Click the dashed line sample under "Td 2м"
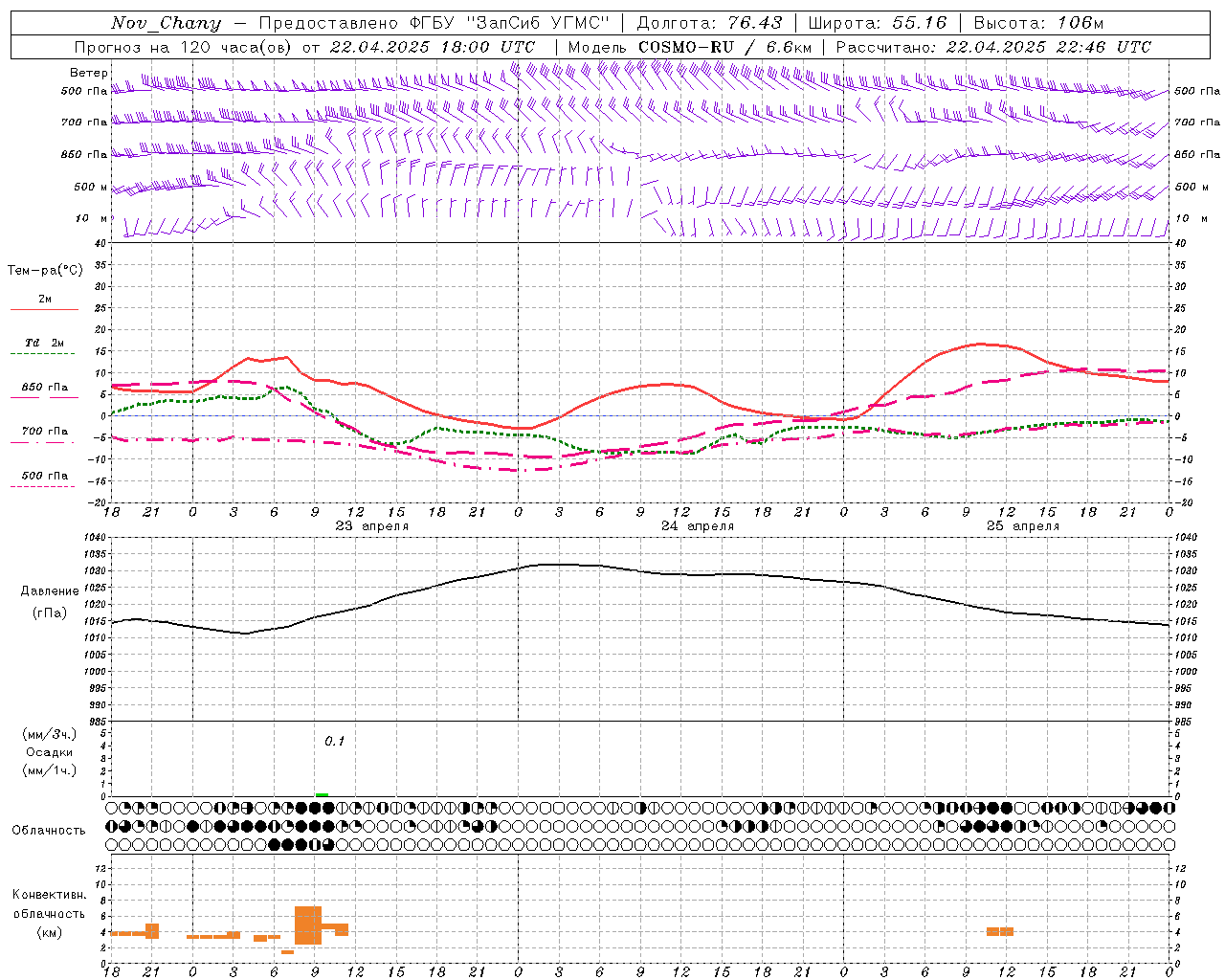 [43, 354]
